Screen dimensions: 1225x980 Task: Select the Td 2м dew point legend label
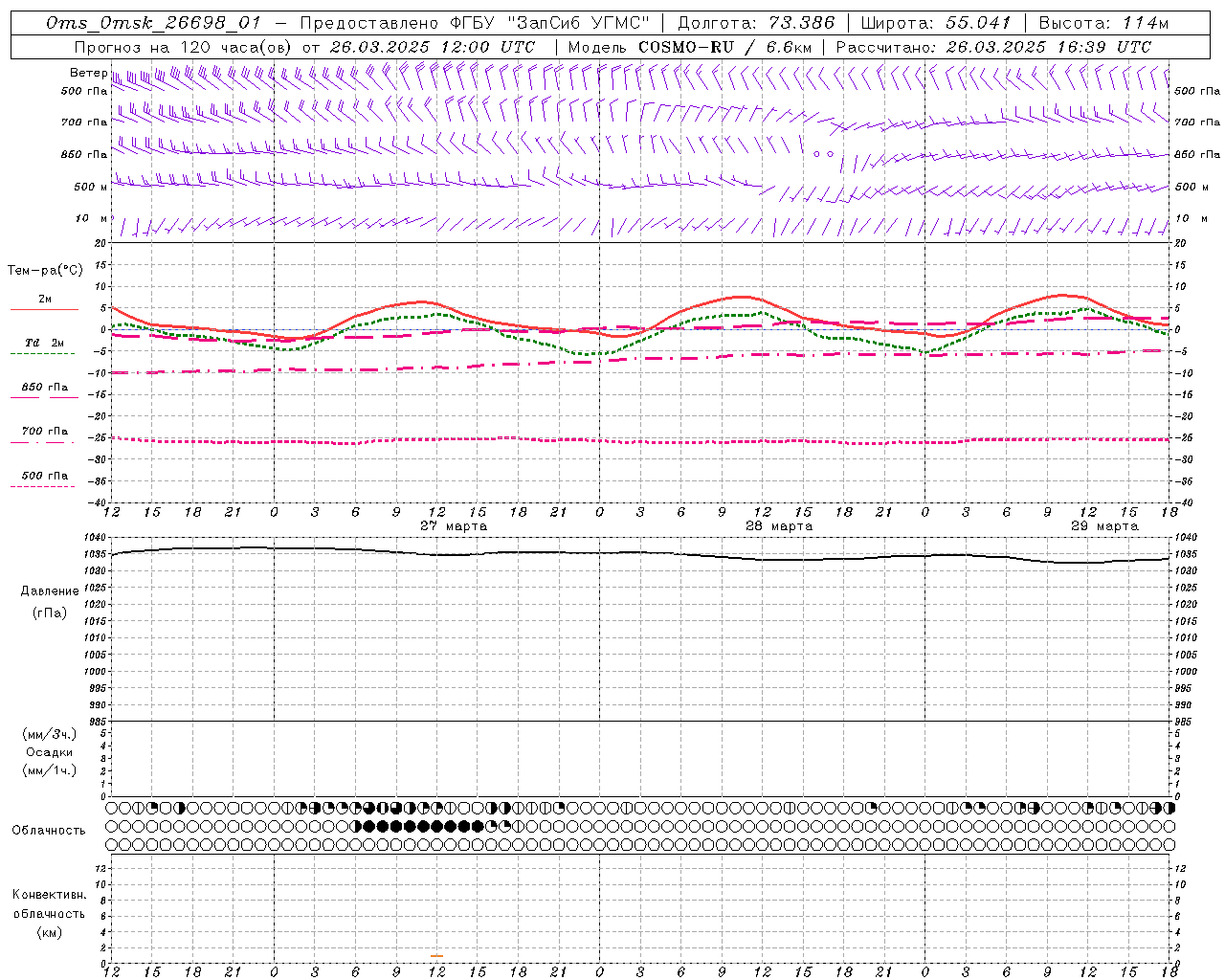click(44, 343)
